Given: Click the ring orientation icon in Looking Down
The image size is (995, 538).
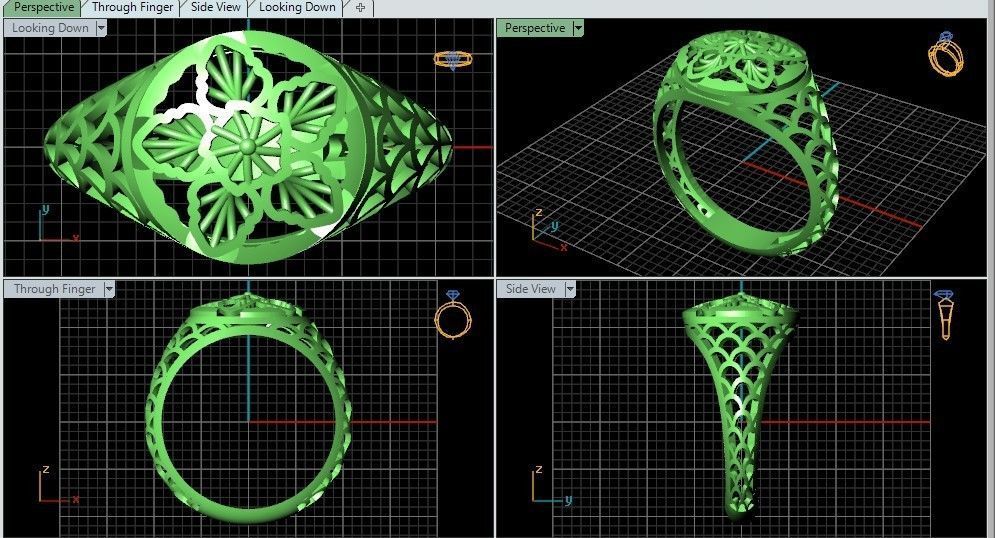Looking at the screenshot, I should pyautogui.click(x=452, y=60).
